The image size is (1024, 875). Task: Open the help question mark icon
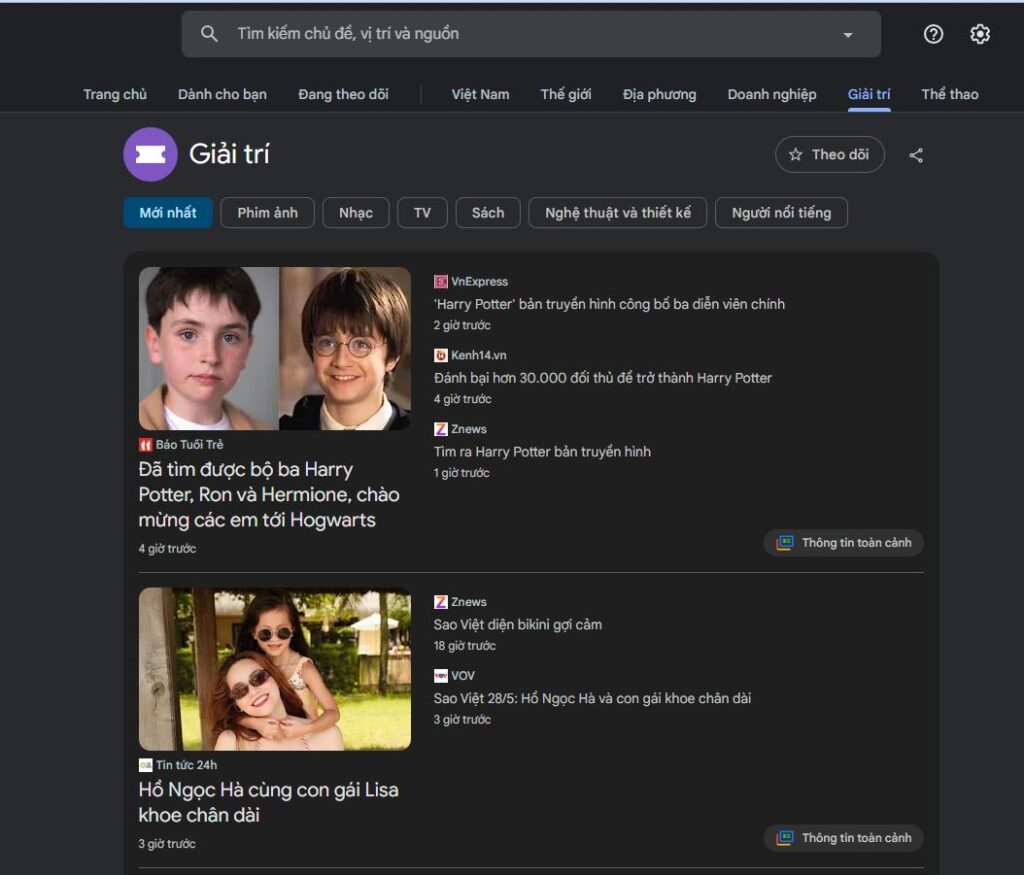(x=933, y=34)
